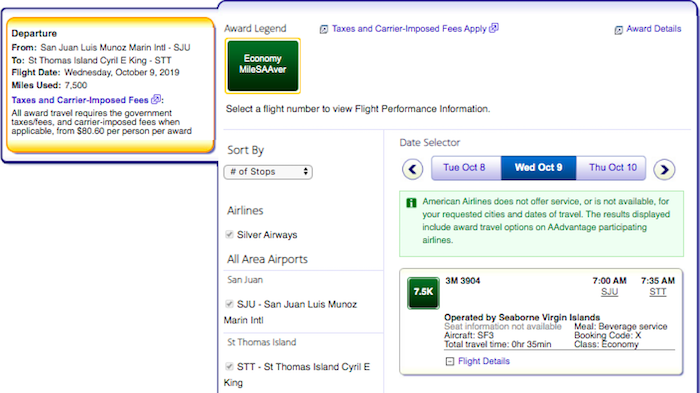The image size is (700, 393).
Task: Toggle STT - St Thomas Island Cyril E King checkbox
Action: (x=229, y=367)
